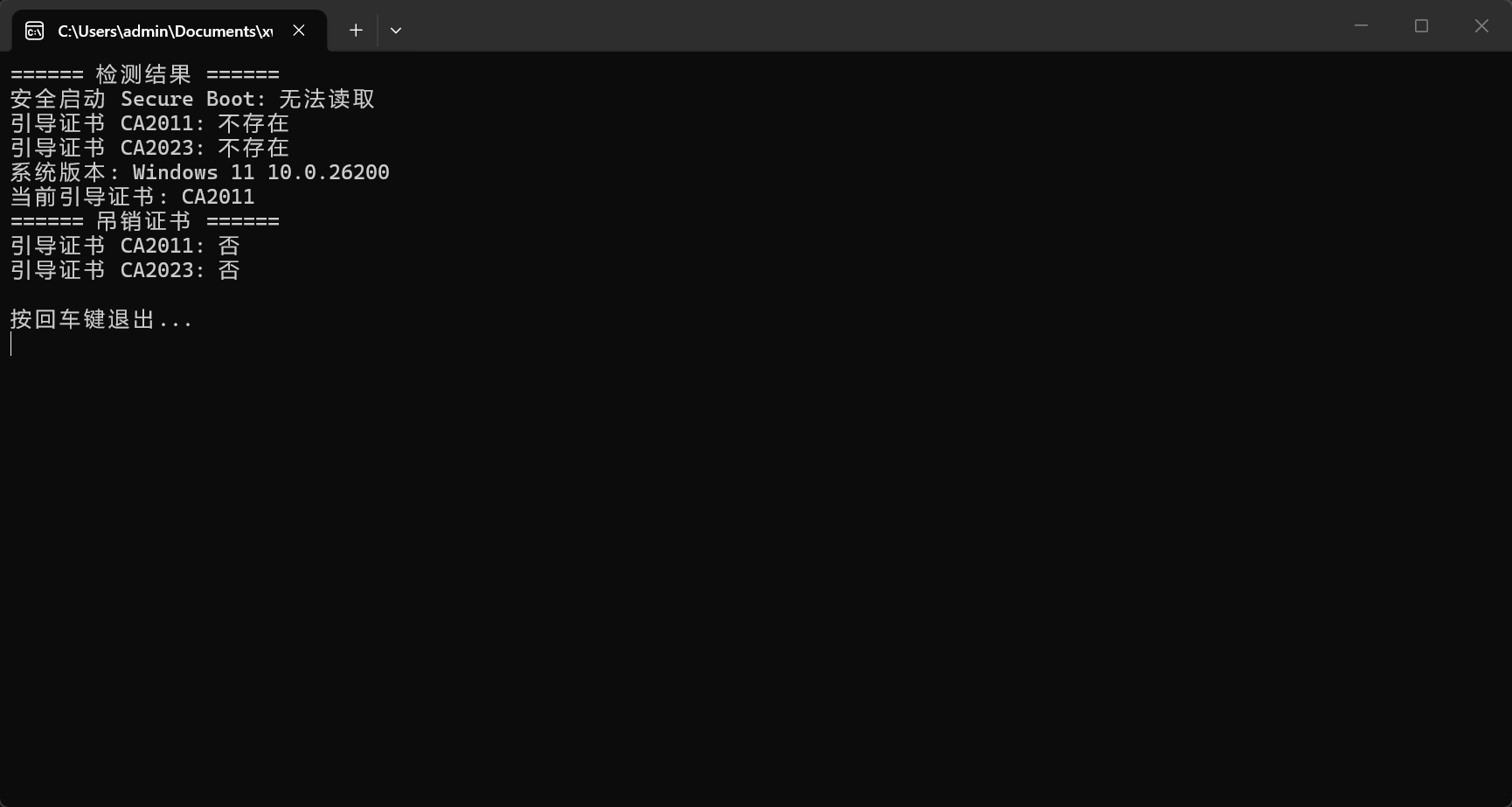Click 'CA2023: 不存在' line

tap(149, 148)
